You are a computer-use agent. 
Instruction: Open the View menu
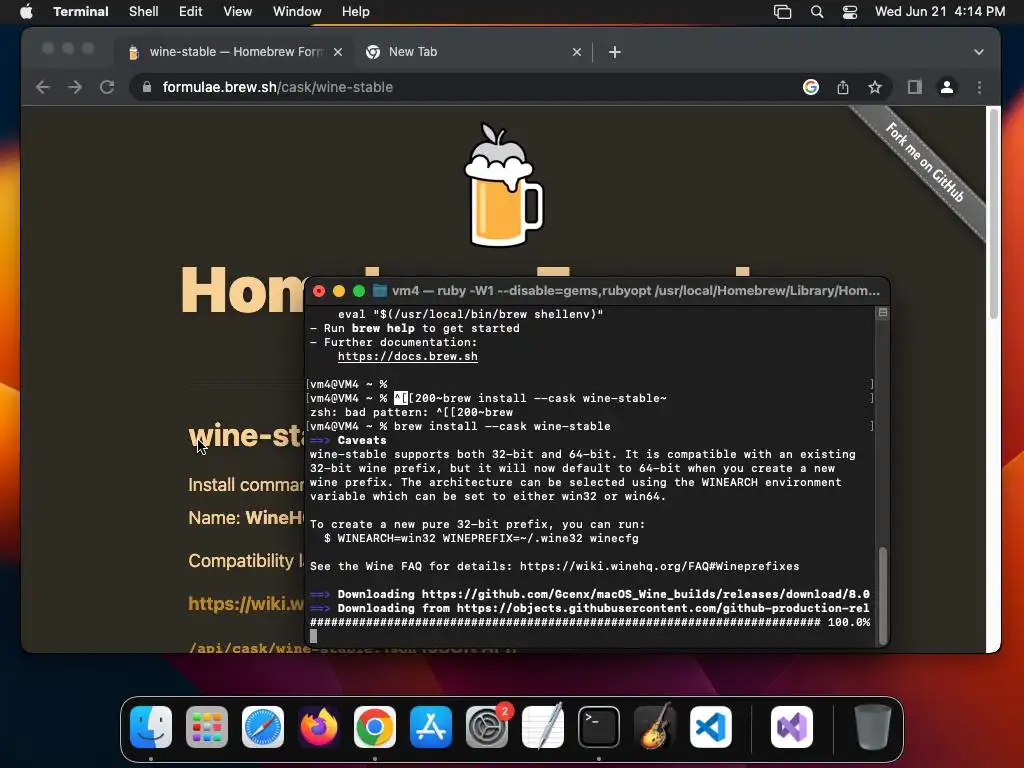tap(238, 12)
